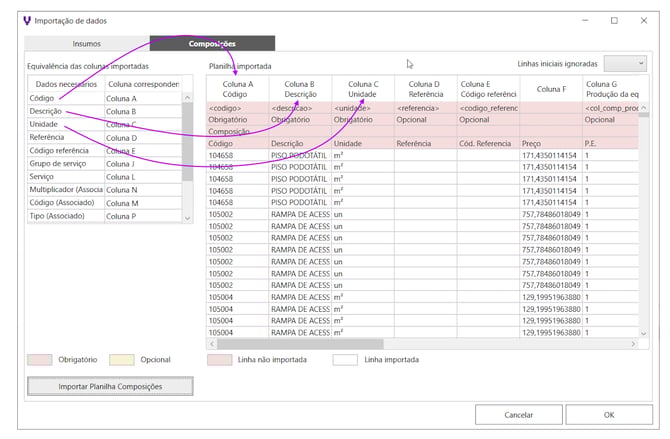Click the Cancelar button
This screenshot has height=439, width=670.
(x=518, y=414)
